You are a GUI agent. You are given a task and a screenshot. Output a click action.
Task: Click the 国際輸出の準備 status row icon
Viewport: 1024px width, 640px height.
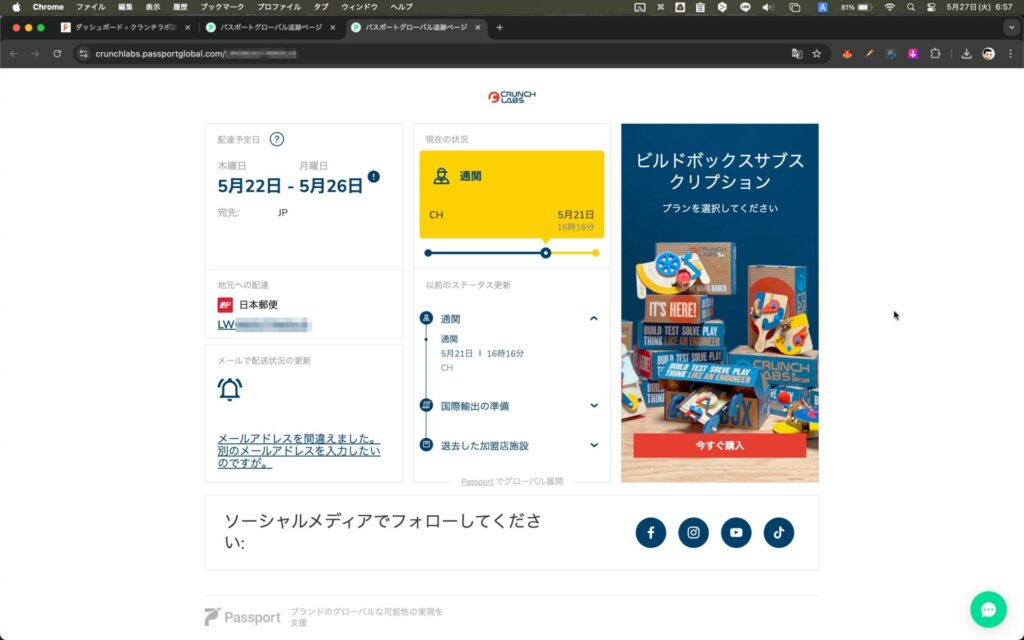[426, 406]
